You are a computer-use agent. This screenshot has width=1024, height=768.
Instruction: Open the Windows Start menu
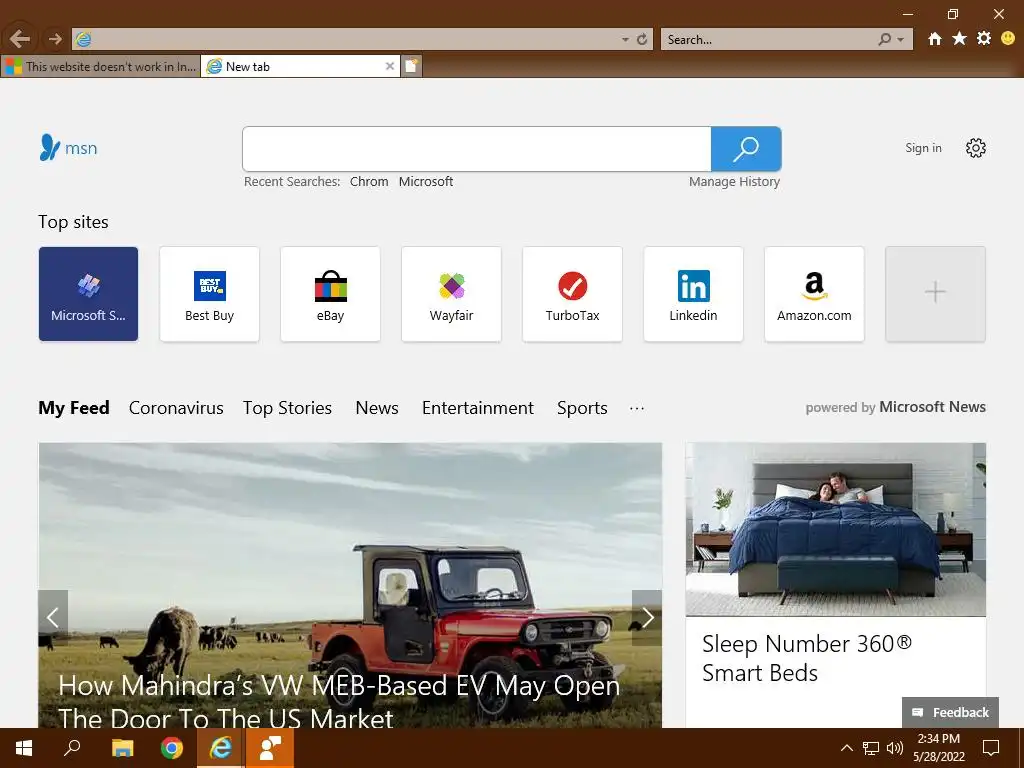24,748
